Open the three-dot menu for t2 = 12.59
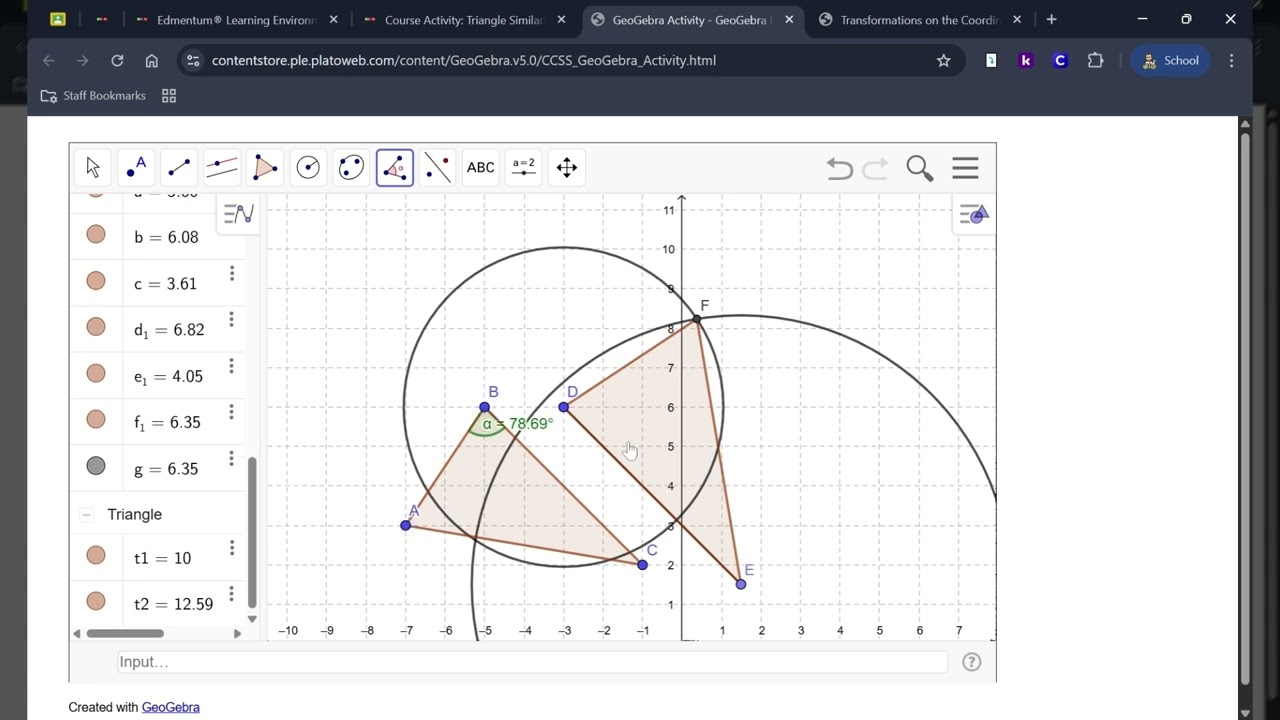This screenshot has width=1280, height=720. click(232, 594)
